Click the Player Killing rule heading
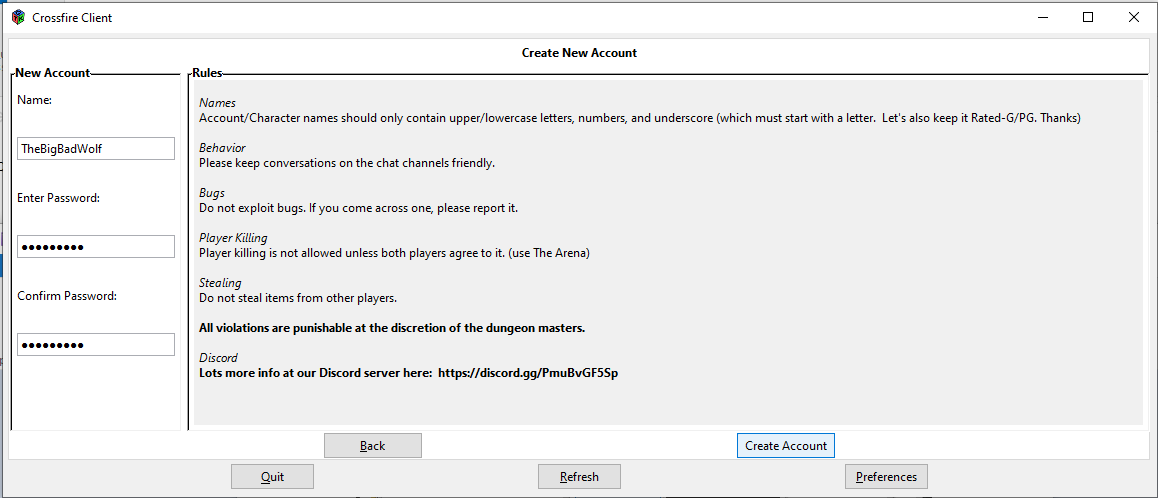The width and height of the screenshot is (1158, 498). point(233,238)
